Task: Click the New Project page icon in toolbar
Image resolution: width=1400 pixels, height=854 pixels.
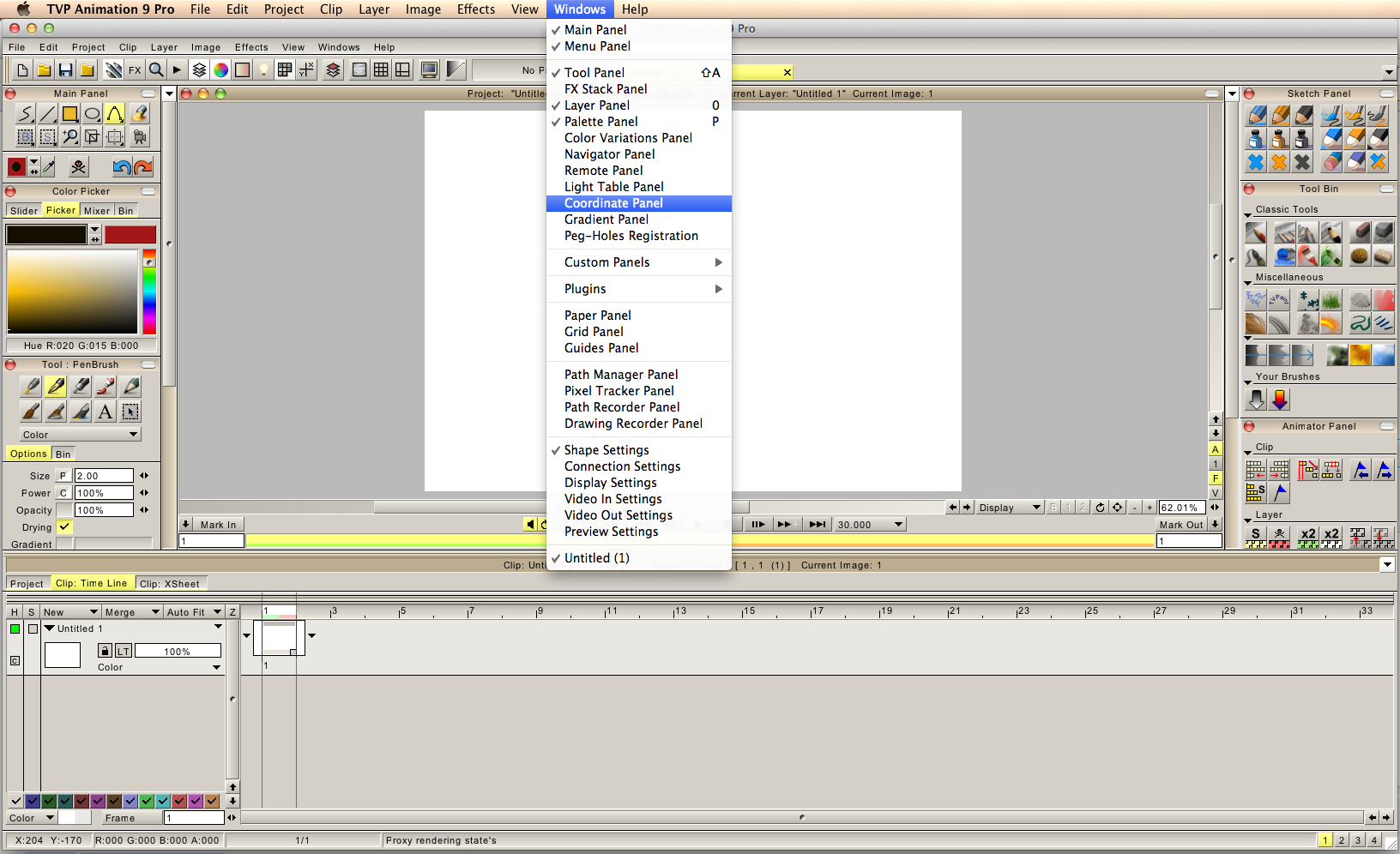Action: (23, 70)
